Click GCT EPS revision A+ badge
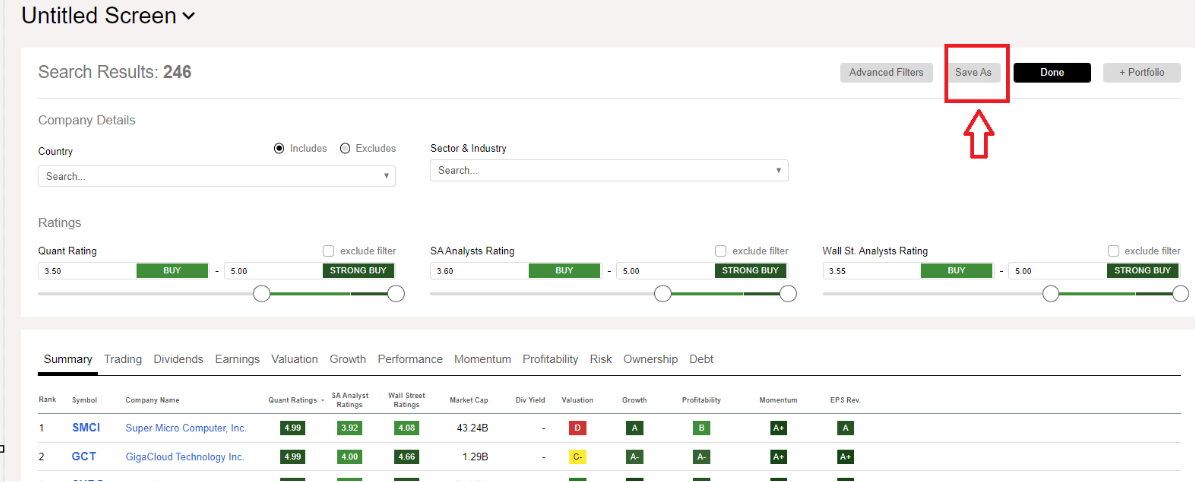This screenshot has height=482, width=1195. click(x=844, y=457)
